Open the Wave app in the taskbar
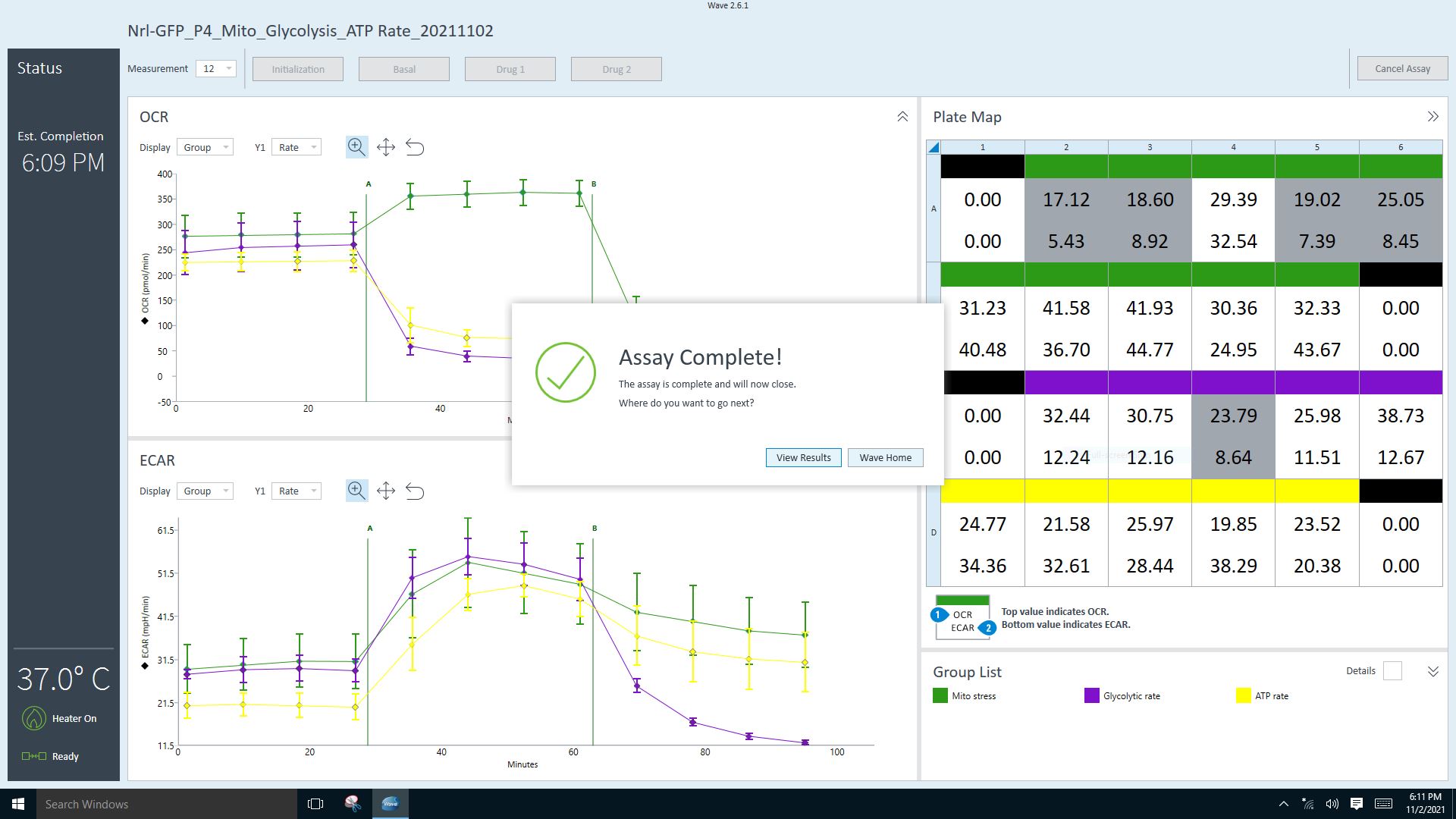 (391, 804)
